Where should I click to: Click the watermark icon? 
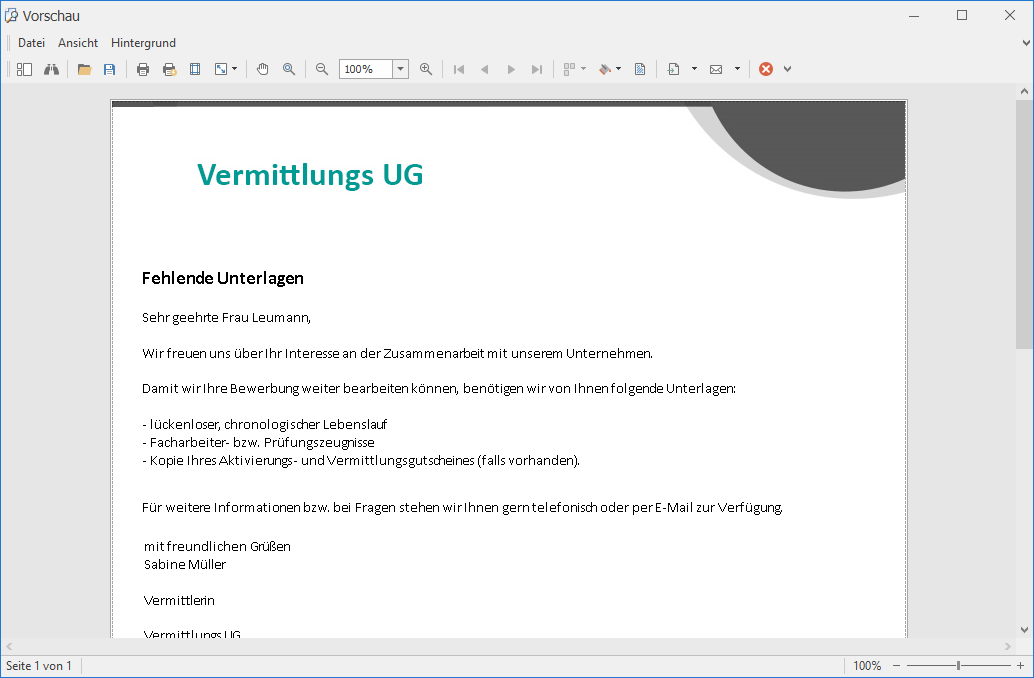[x=640, y=69]
